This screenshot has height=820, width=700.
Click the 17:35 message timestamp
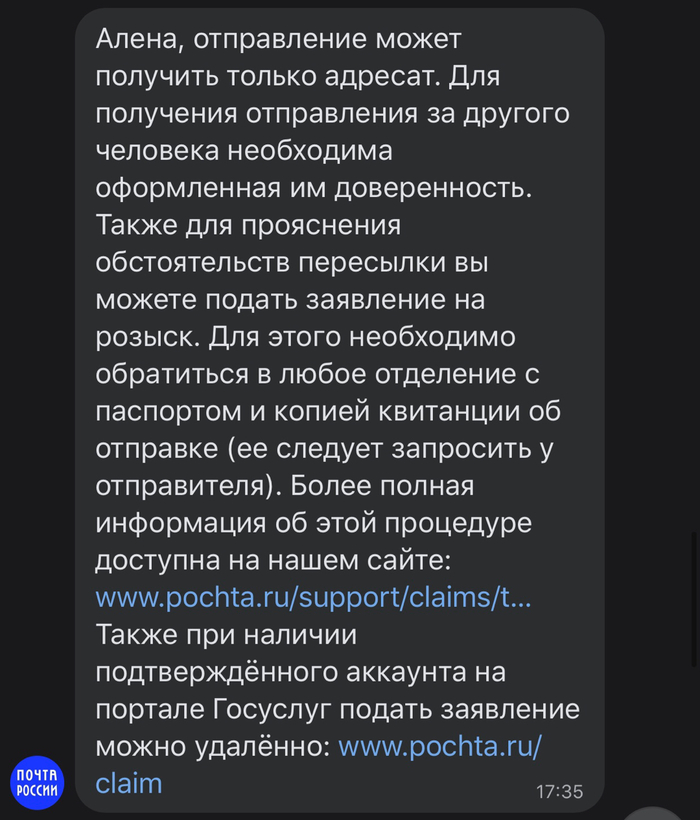click(559, 791)
